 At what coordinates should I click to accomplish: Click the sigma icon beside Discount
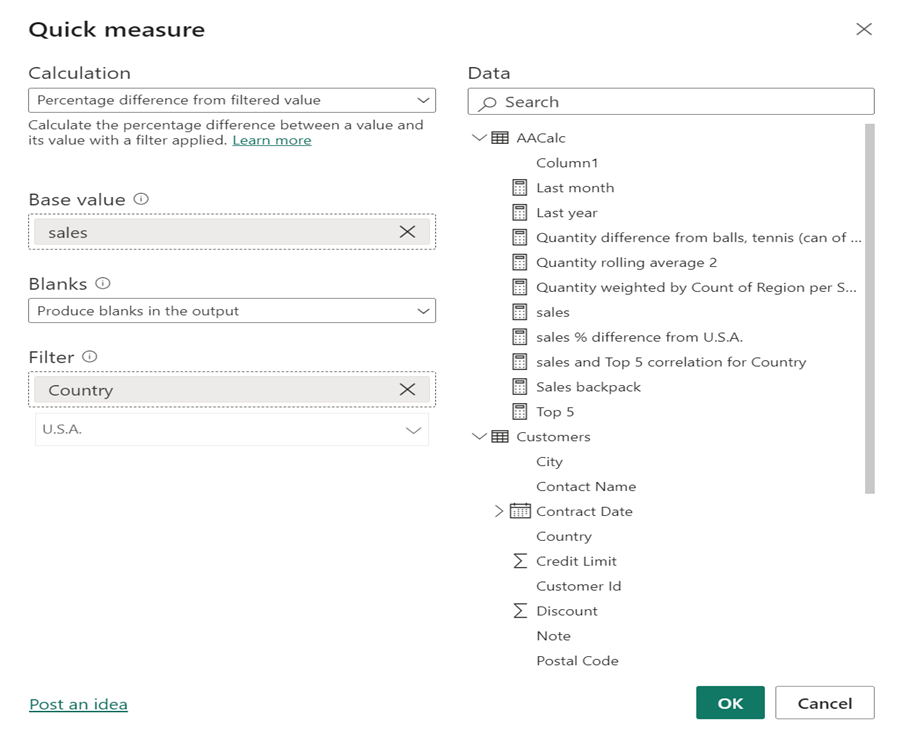coord(520,610)
